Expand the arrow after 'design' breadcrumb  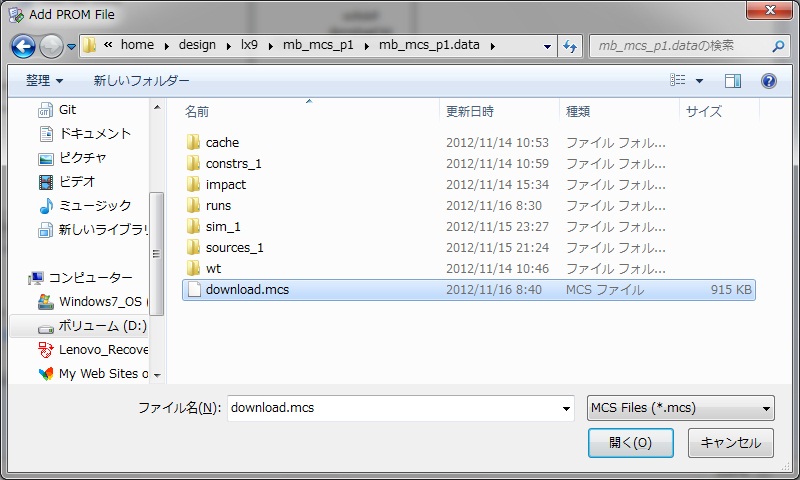coord(229,46)
